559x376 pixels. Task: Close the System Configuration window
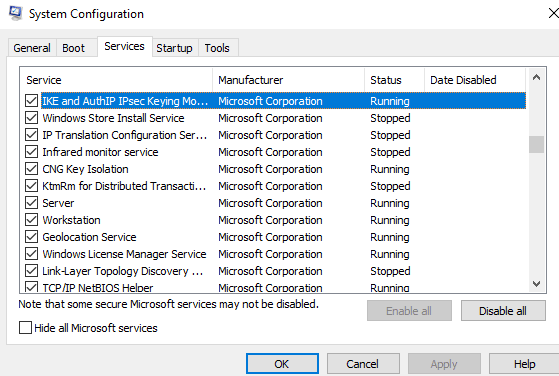pos(554,14)
